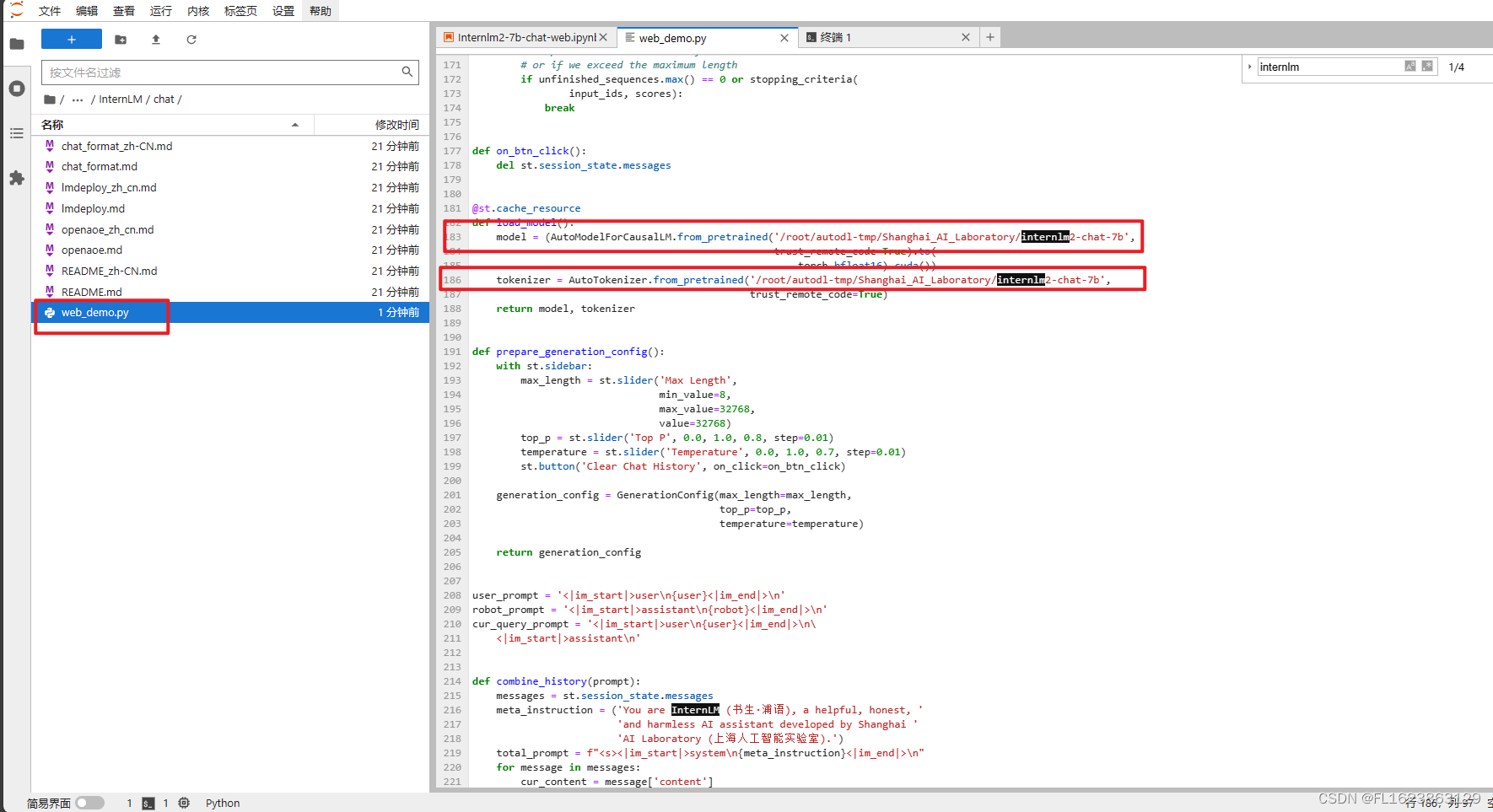Screen dimensions: 1493x812
Task: Upload a file using the upload icon
Action: pyautogui.click(x=156, y=39)
